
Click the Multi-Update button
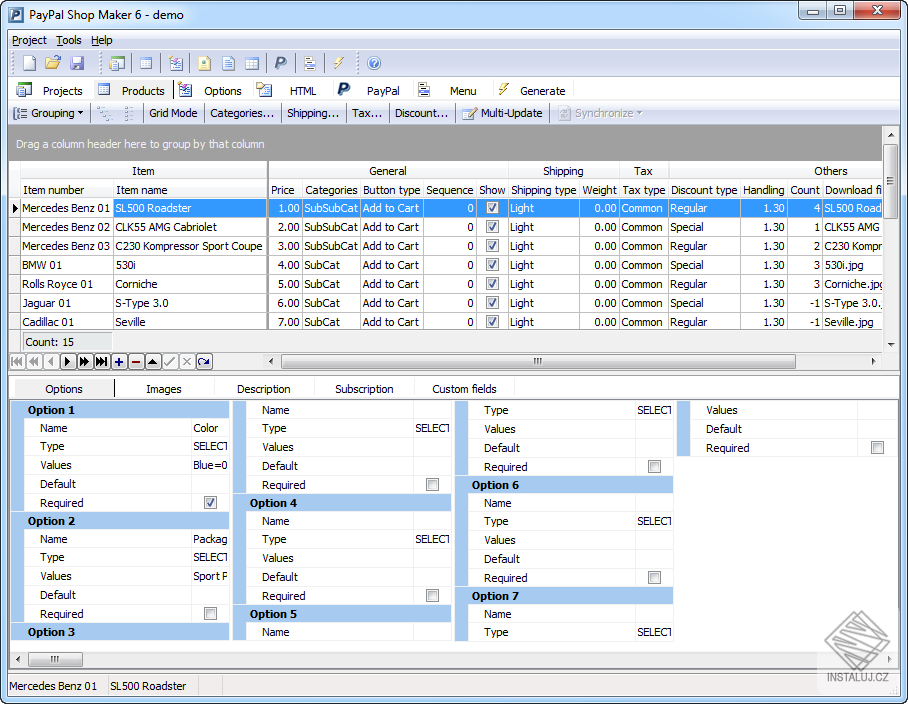(x=502, y=113)
